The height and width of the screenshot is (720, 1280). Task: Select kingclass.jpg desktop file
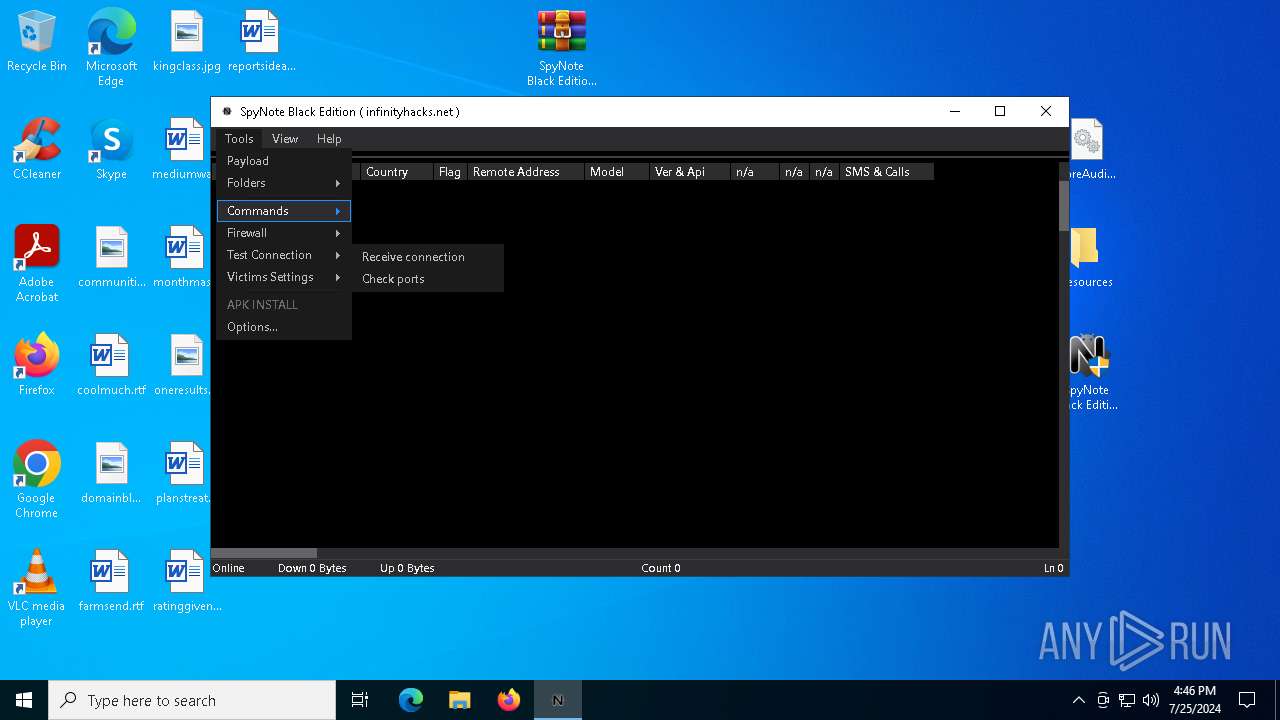click(x=187, y=42)
